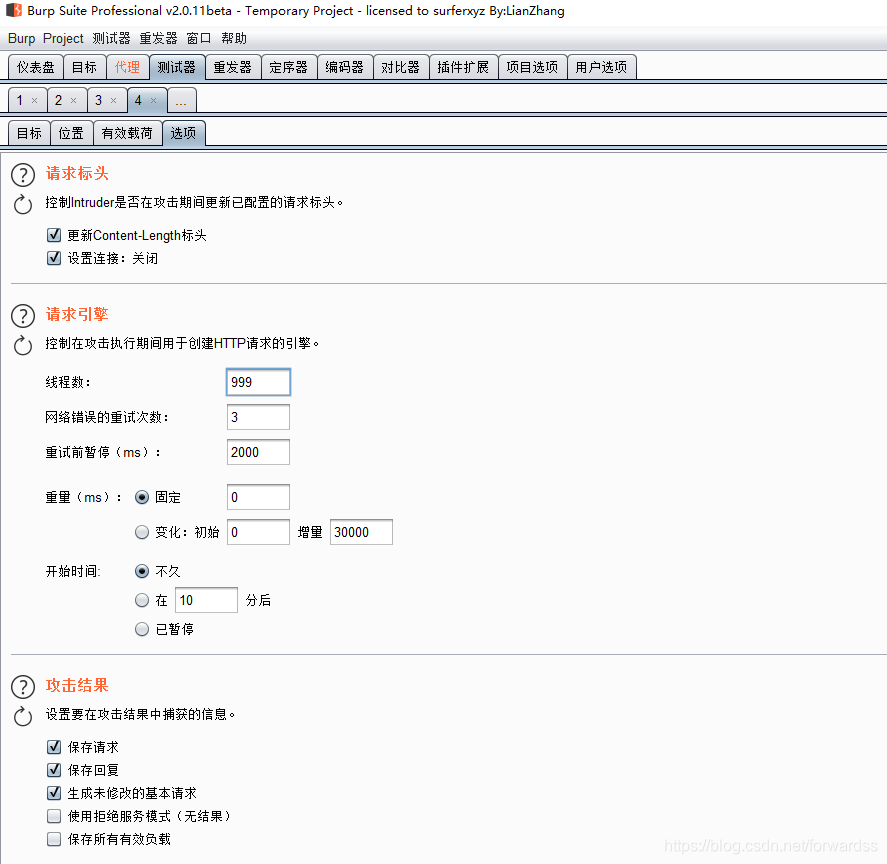Open the Project menu

pyautogui.click(x=63, y=38)
